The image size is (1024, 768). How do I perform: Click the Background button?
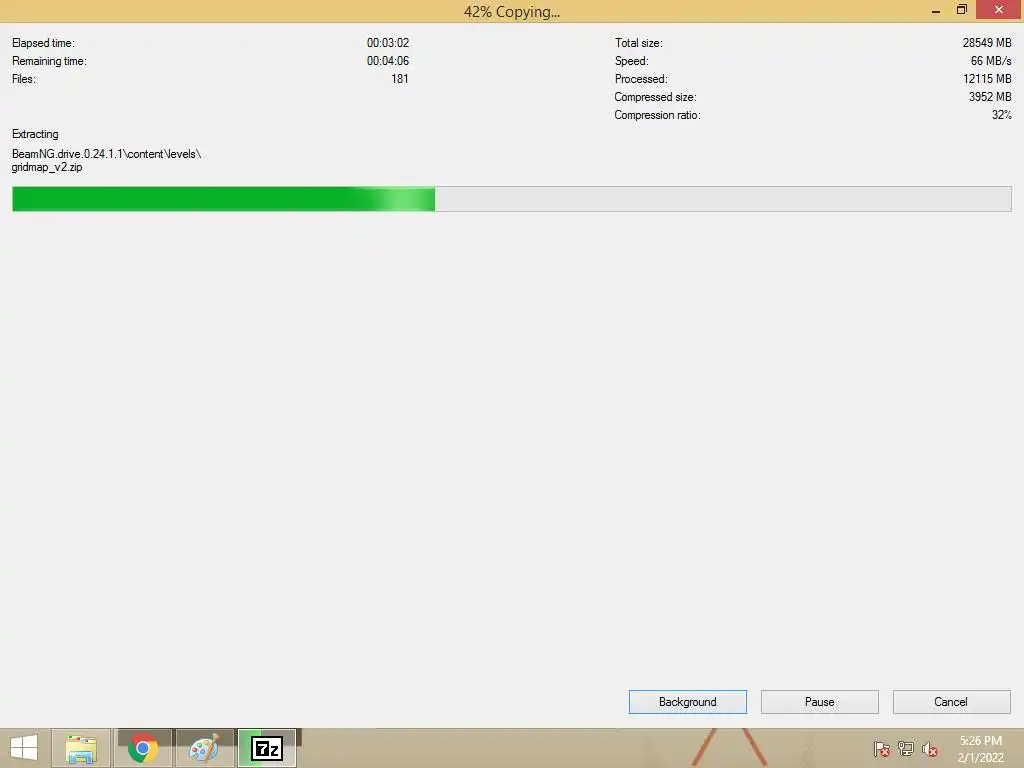click(x=688, y=702)
